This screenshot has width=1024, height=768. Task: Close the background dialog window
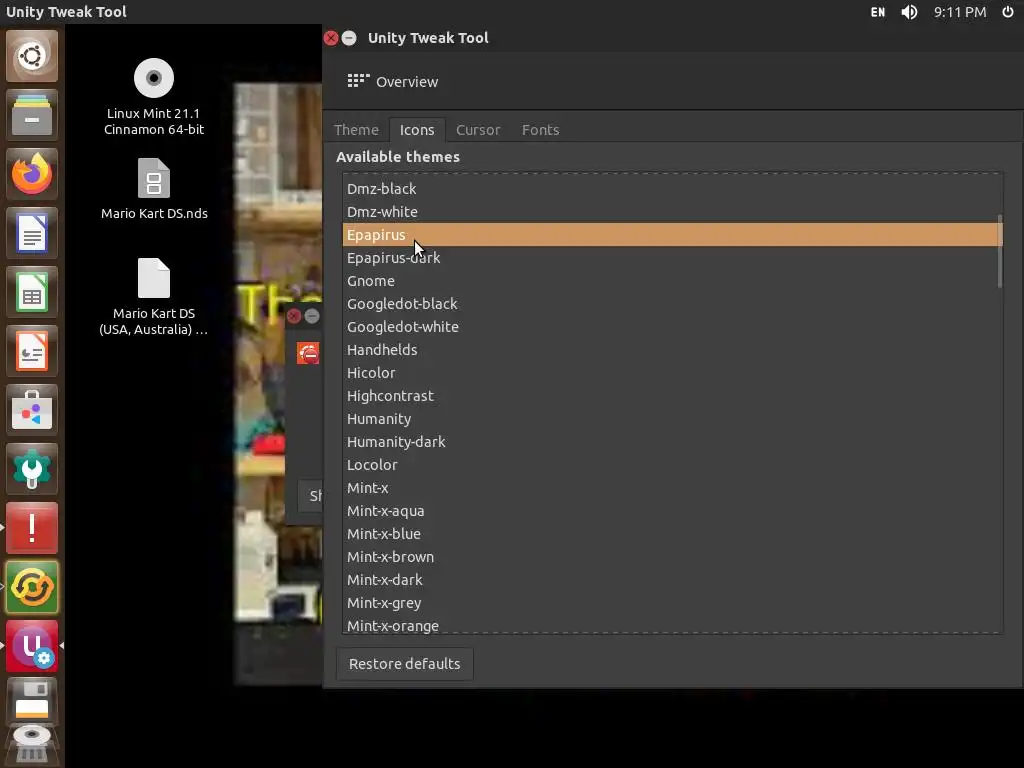294,316
